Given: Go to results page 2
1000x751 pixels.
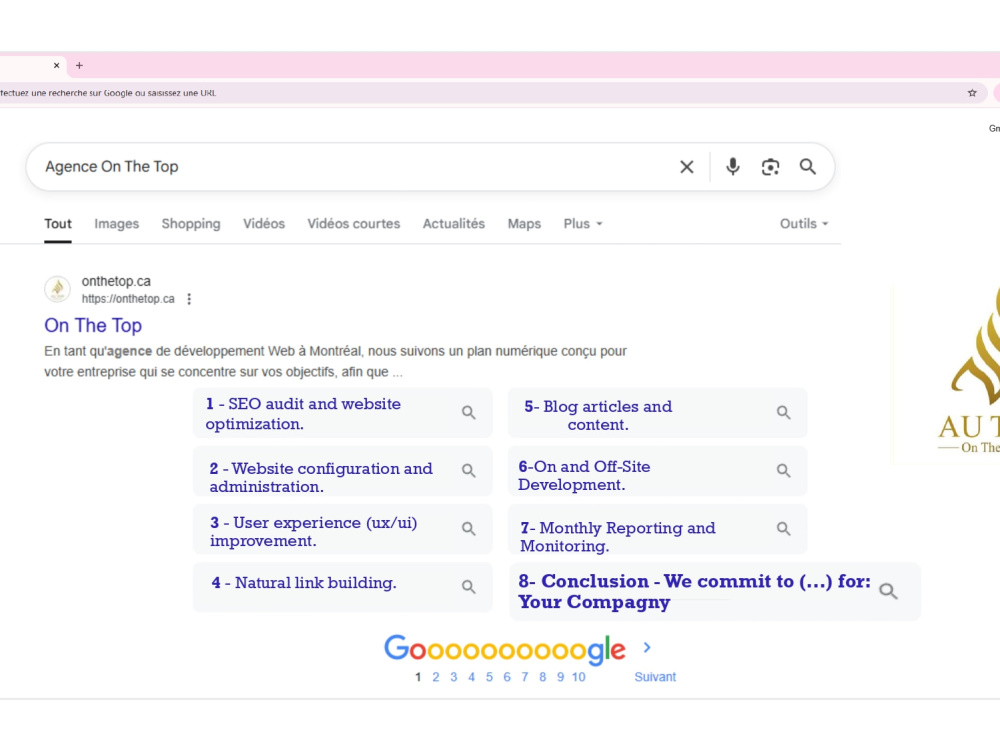Looking at the screenshot, I should (x=436, y=677).
